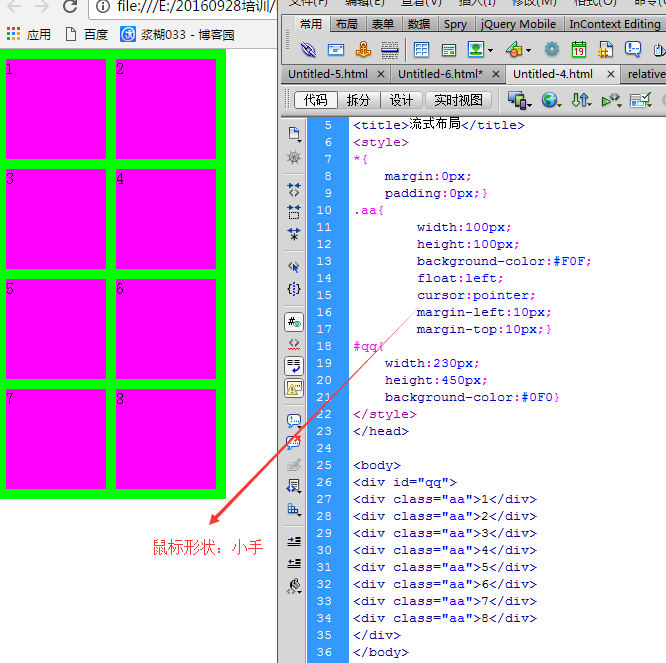Open the Media dropdown arrow
The width and height of the screenshot is (666, 663).
coord(528,51)
